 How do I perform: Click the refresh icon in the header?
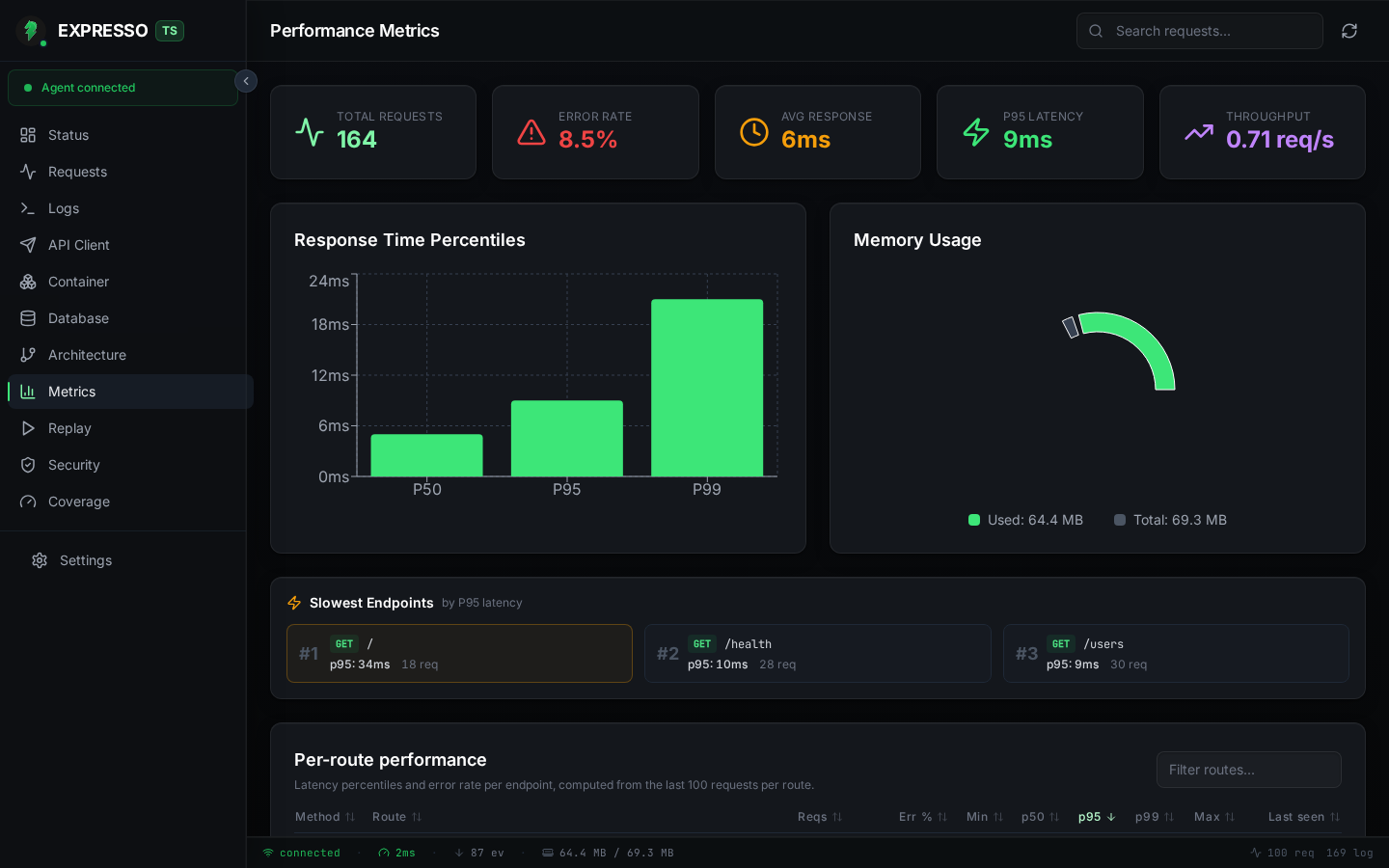point(1349,31)
